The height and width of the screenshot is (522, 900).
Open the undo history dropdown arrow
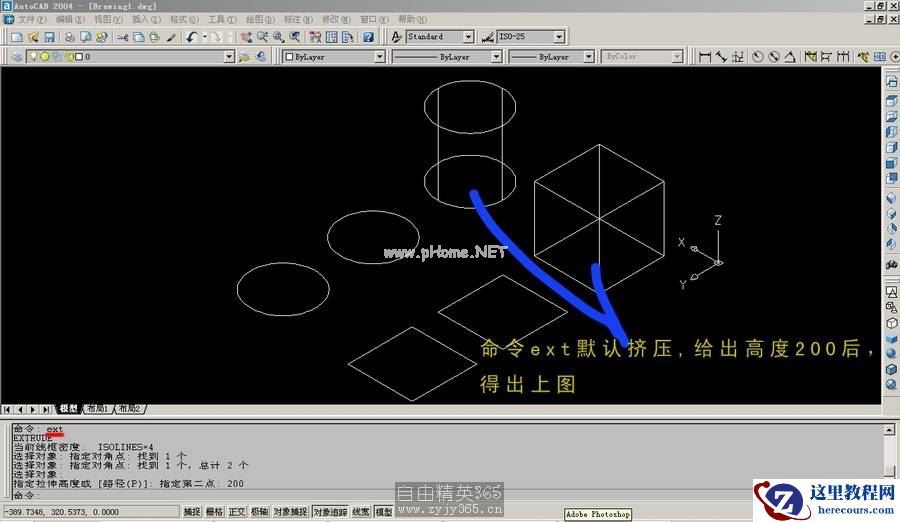pos(204,37)
